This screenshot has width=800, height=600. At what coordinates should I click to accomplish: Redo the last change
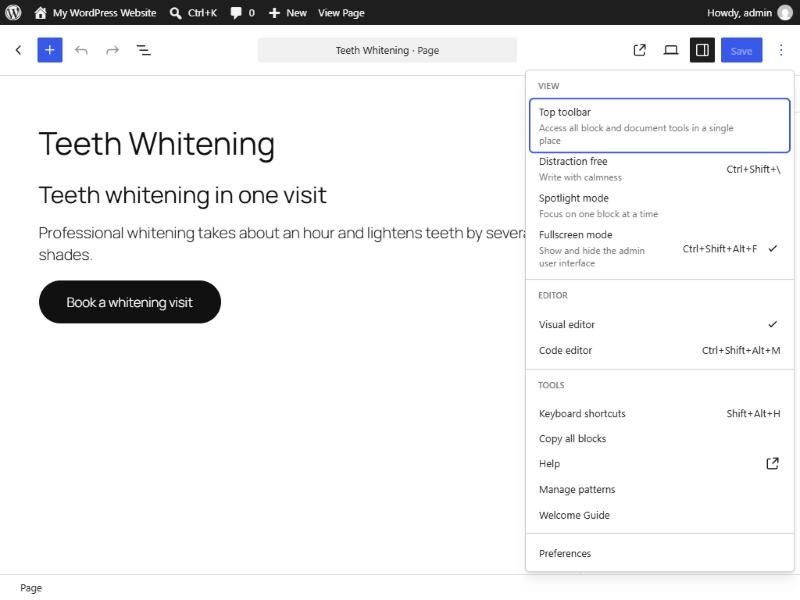112,50
